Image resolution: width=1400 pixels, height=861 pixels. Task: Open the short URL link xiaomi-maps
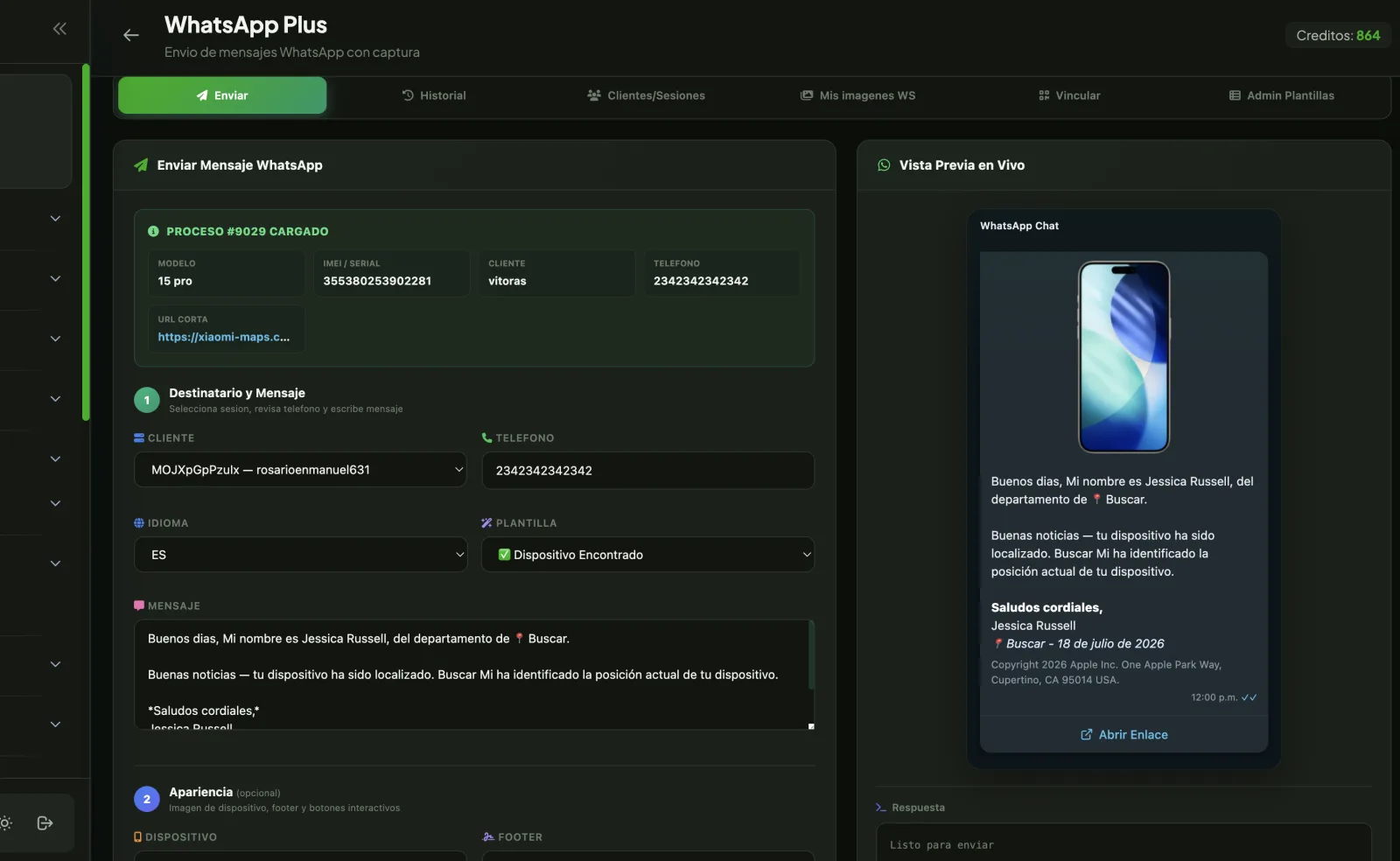pos(224,337)
